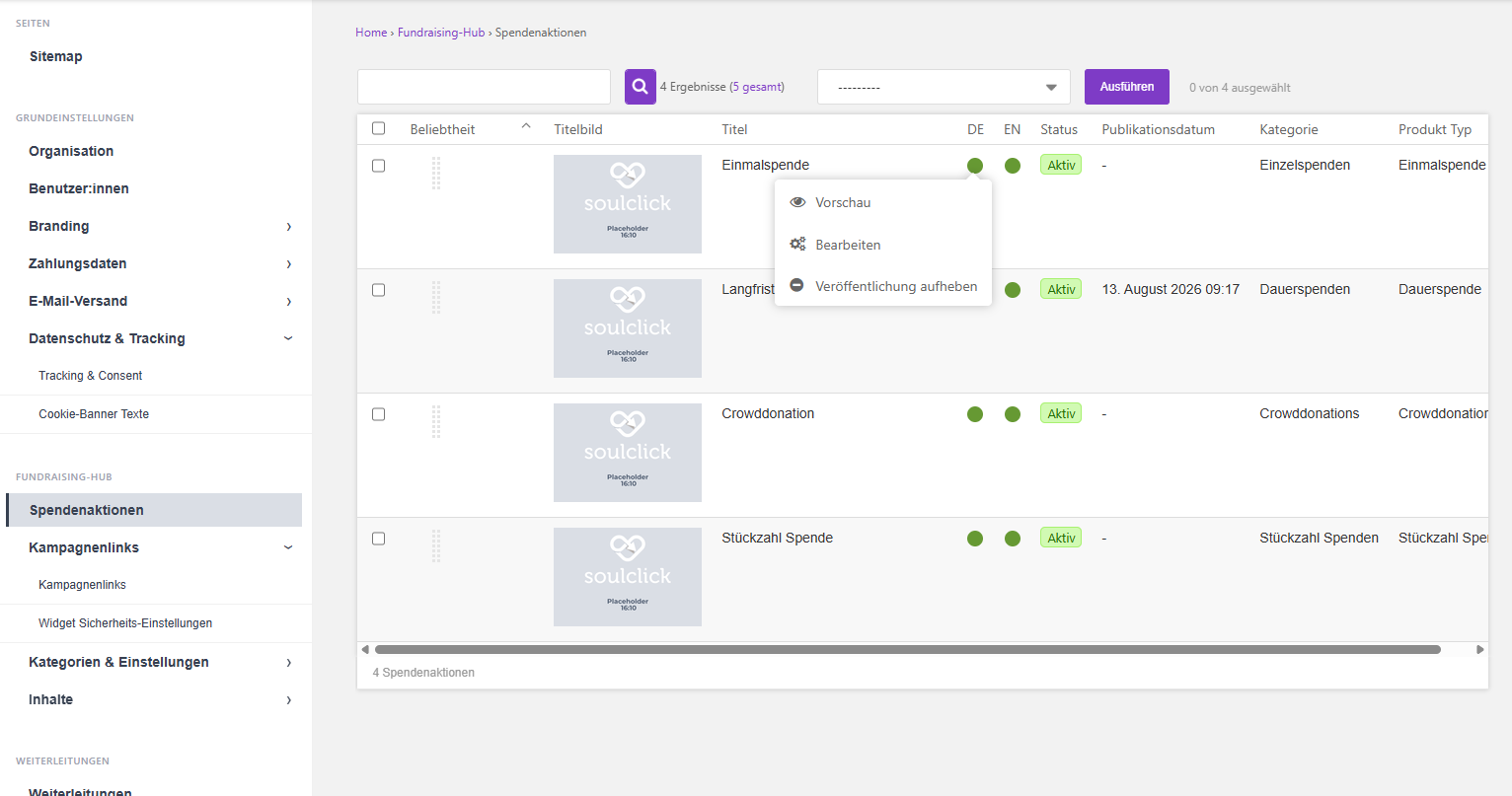Image resolution: width=1512 pixels, height=796 pixels.
Task: Click the EN status dot for Crowddonation
Action: click(x=1013, y=414)
